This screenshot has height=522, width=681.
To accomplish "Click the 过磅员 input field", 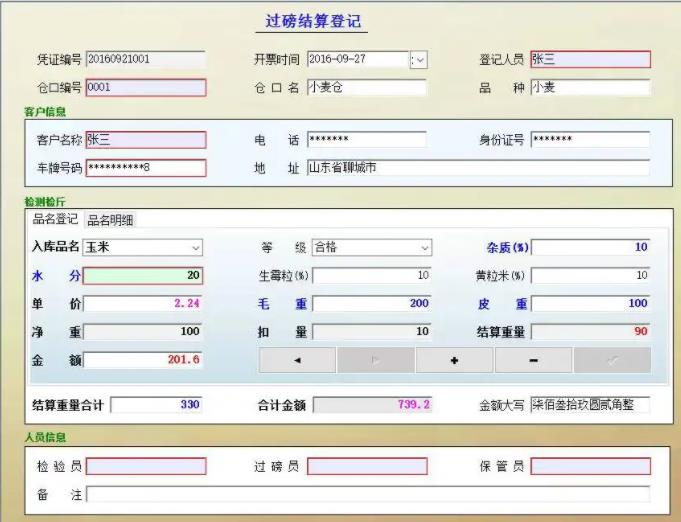I will [367, 467].
